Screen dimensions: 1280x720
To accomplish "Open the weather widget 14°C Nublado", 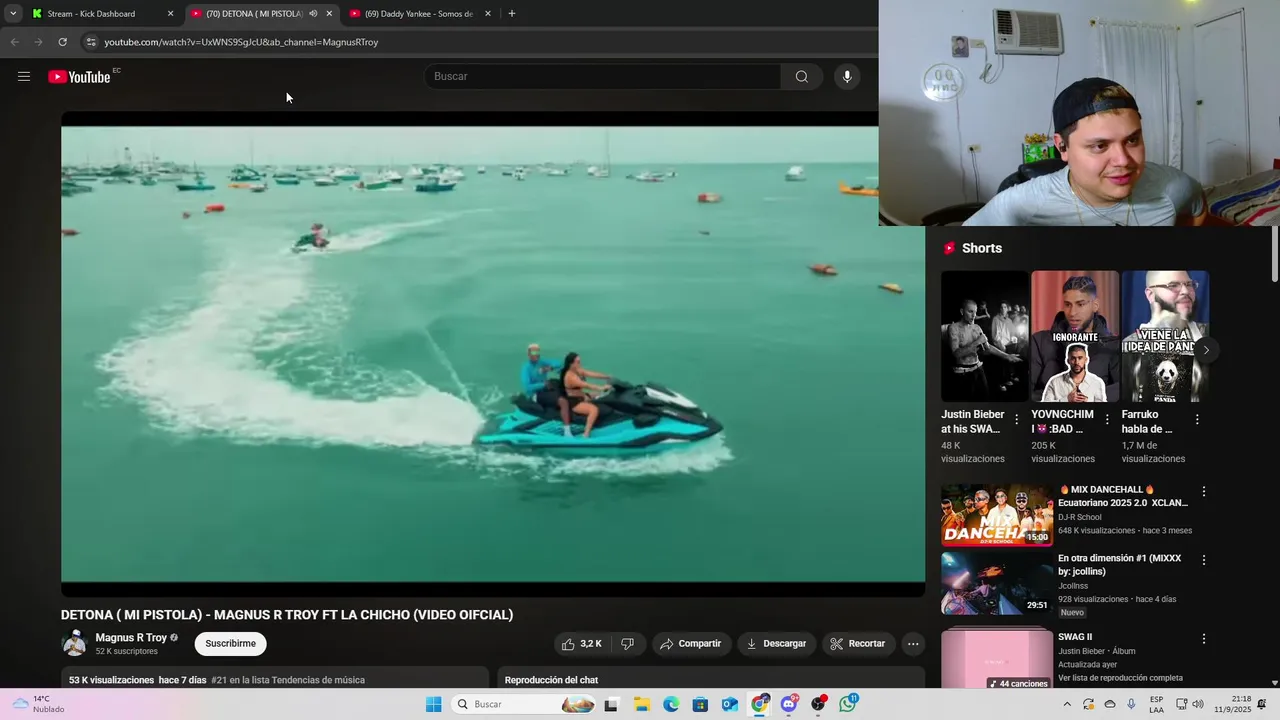I will pyautogui.click(x=38, y=704).
